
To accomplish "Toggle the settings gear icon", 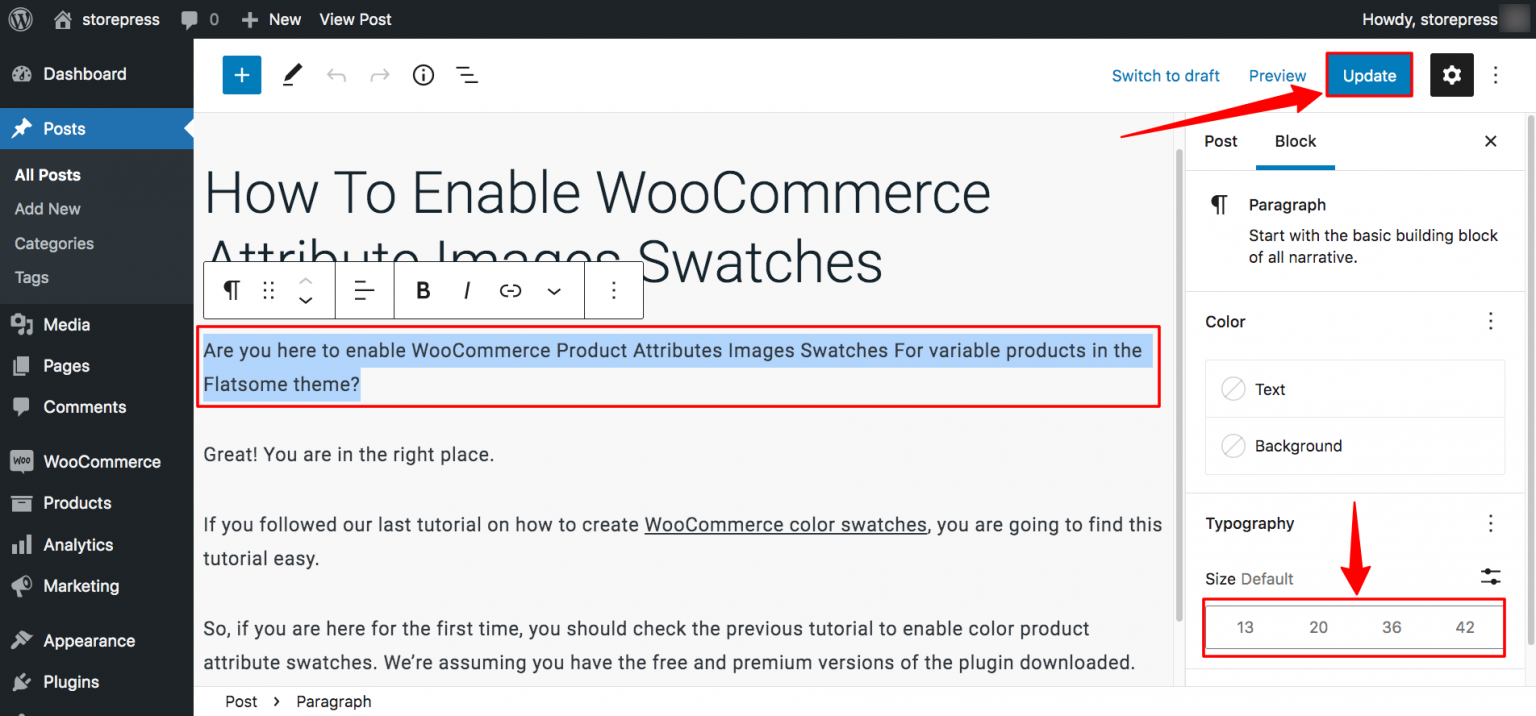I will (1452, 75).
